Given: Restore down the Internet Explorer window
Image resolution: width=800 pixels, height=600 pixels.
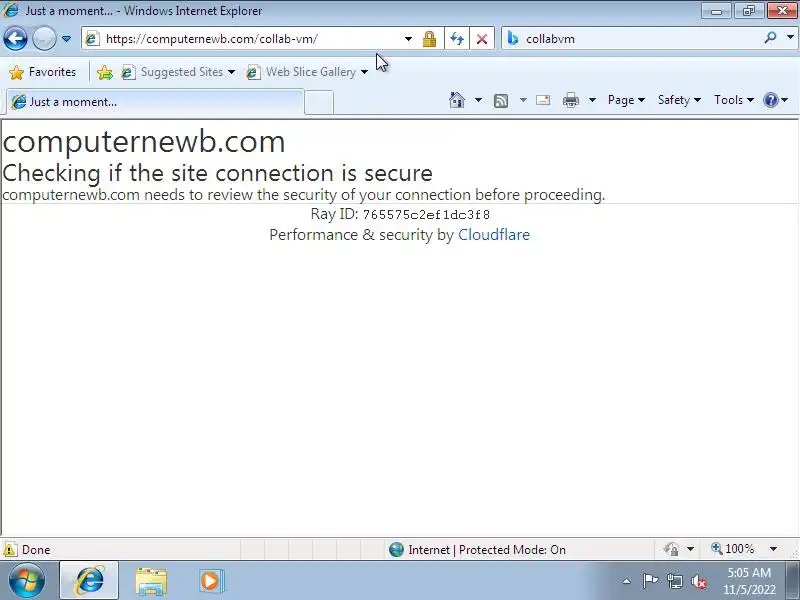Looking at the screenshot, I should coord(748,11).
